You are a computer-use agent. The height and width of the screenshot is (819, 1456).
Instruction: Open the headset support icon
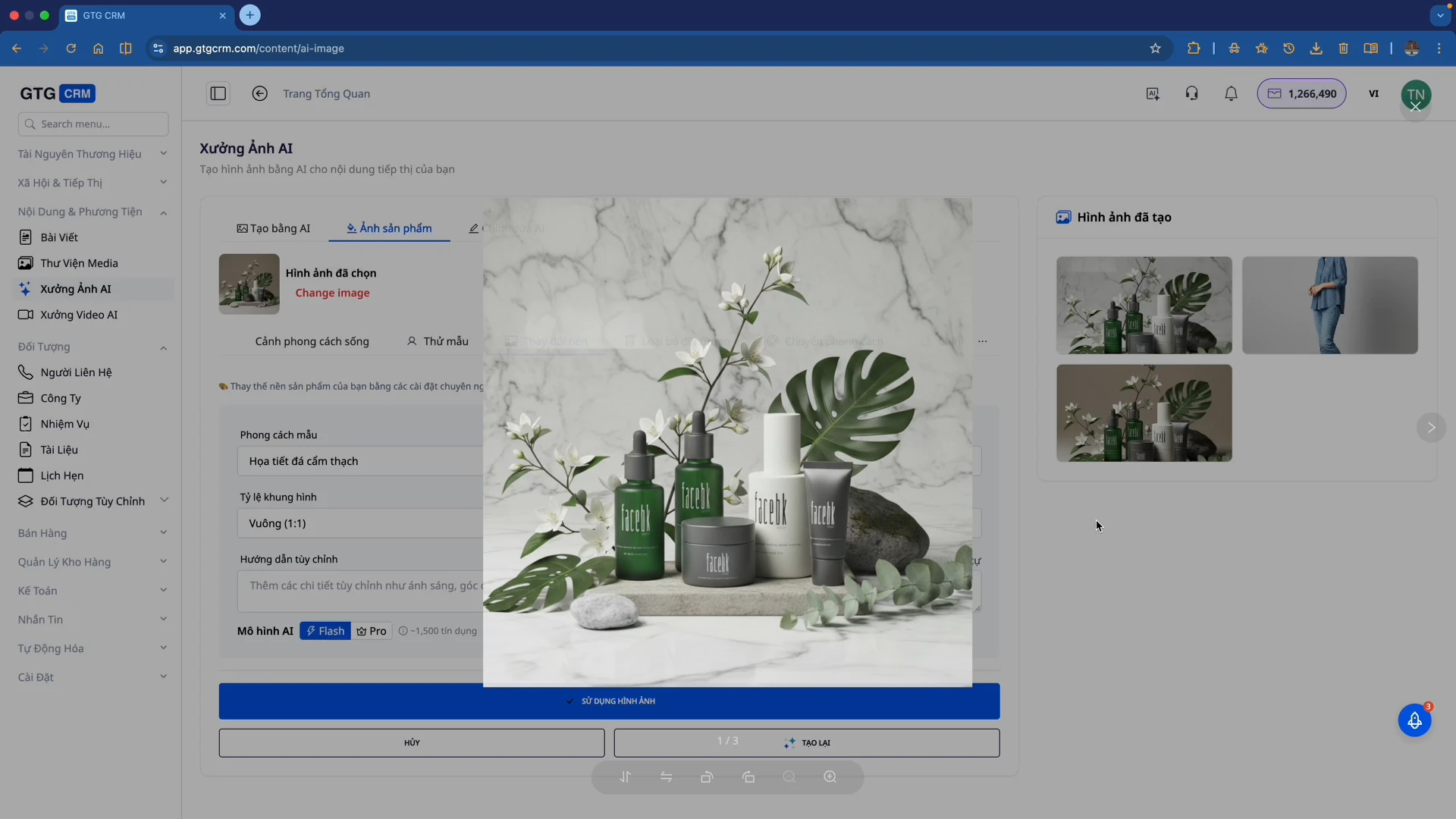1191,93
